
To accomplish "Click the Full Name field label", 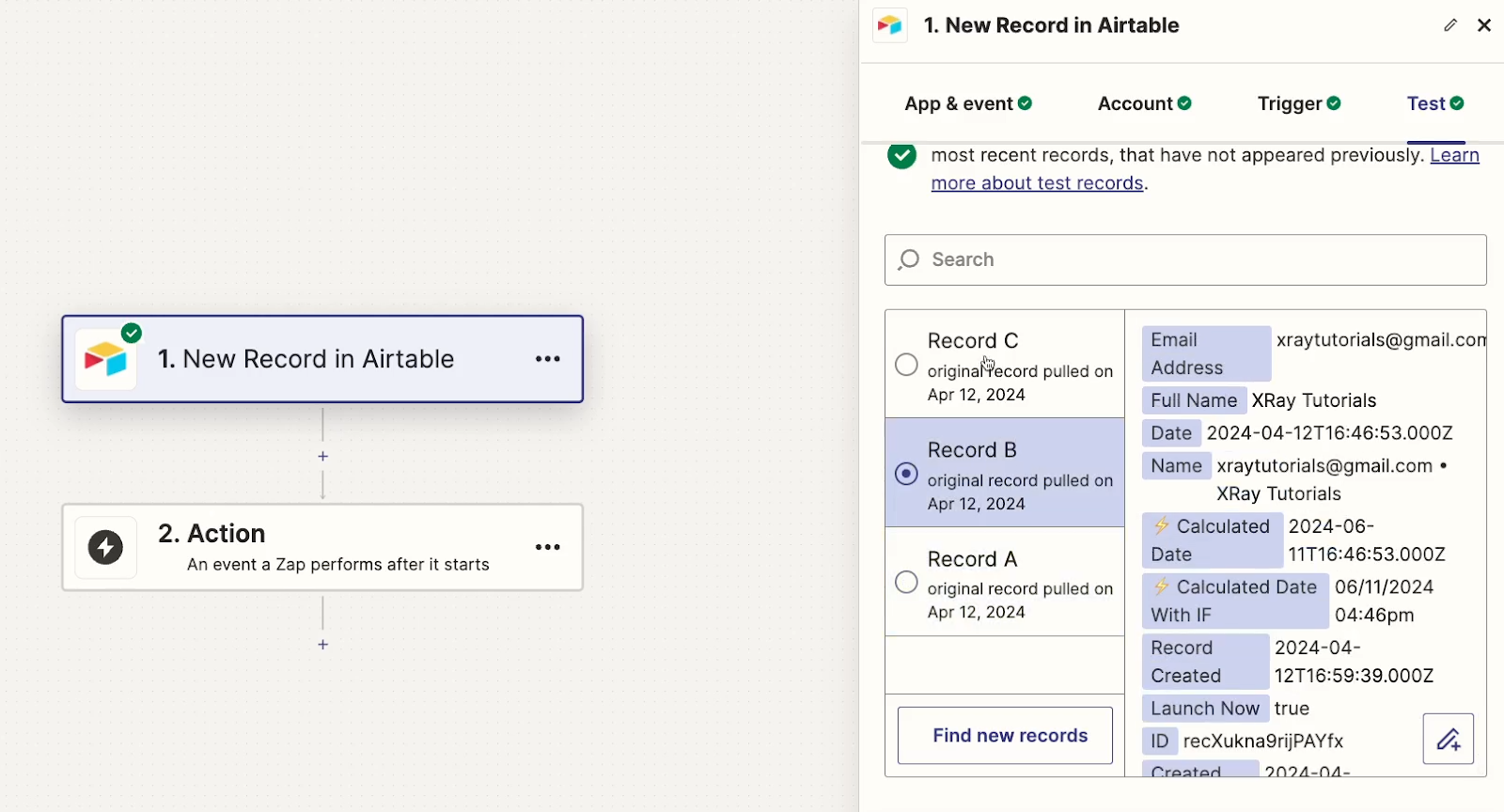I will coord(1194,400).
